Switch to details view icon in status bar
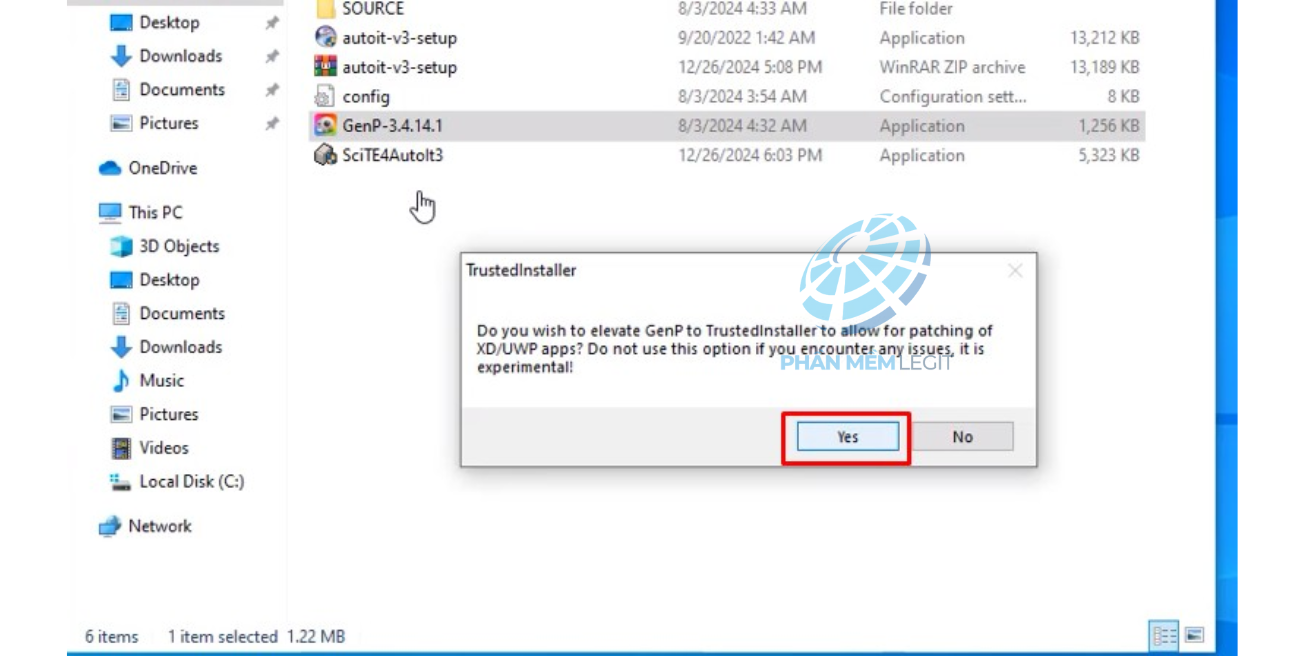Image resolution: width=1305 pixels, height=656 pixels. pos(1164,635)
